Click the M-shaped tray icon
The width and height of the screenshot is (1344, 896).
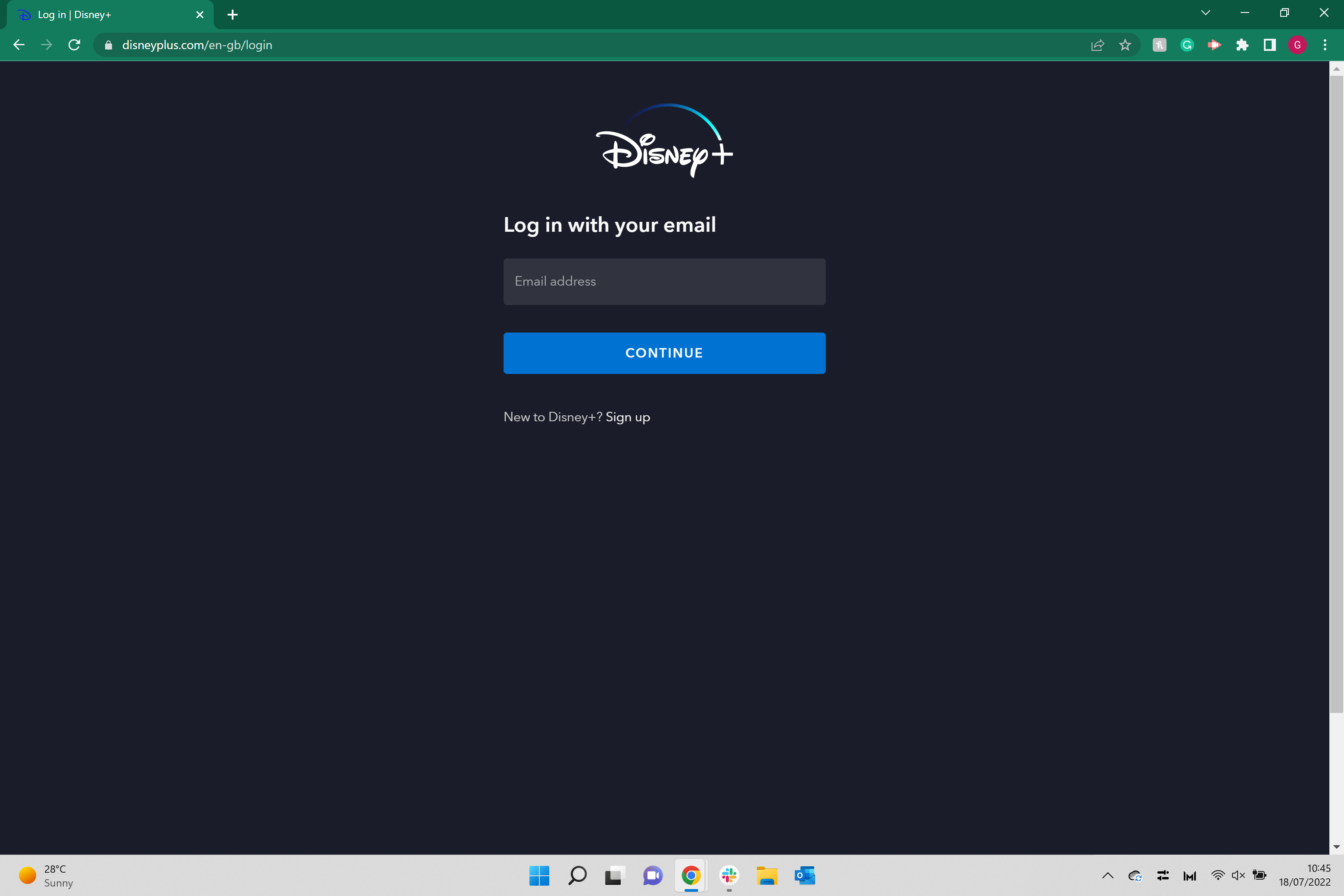pos(1190,875)
